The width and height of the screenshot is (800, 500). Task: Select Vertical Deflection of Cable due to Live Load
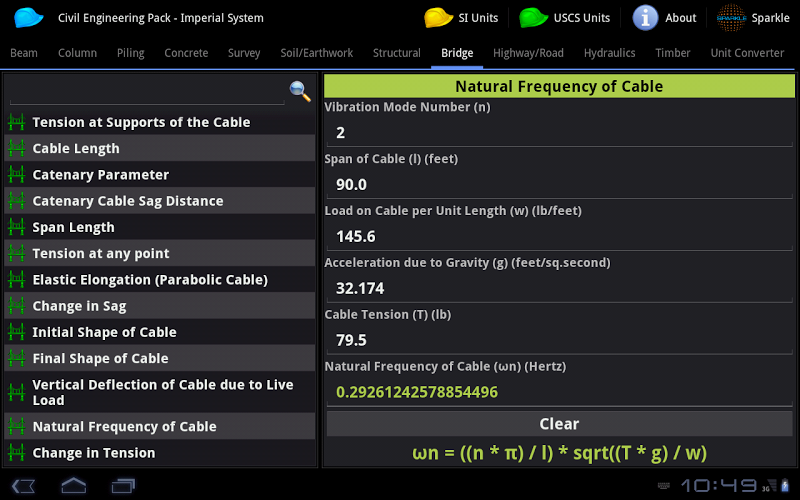click(160, 392)
